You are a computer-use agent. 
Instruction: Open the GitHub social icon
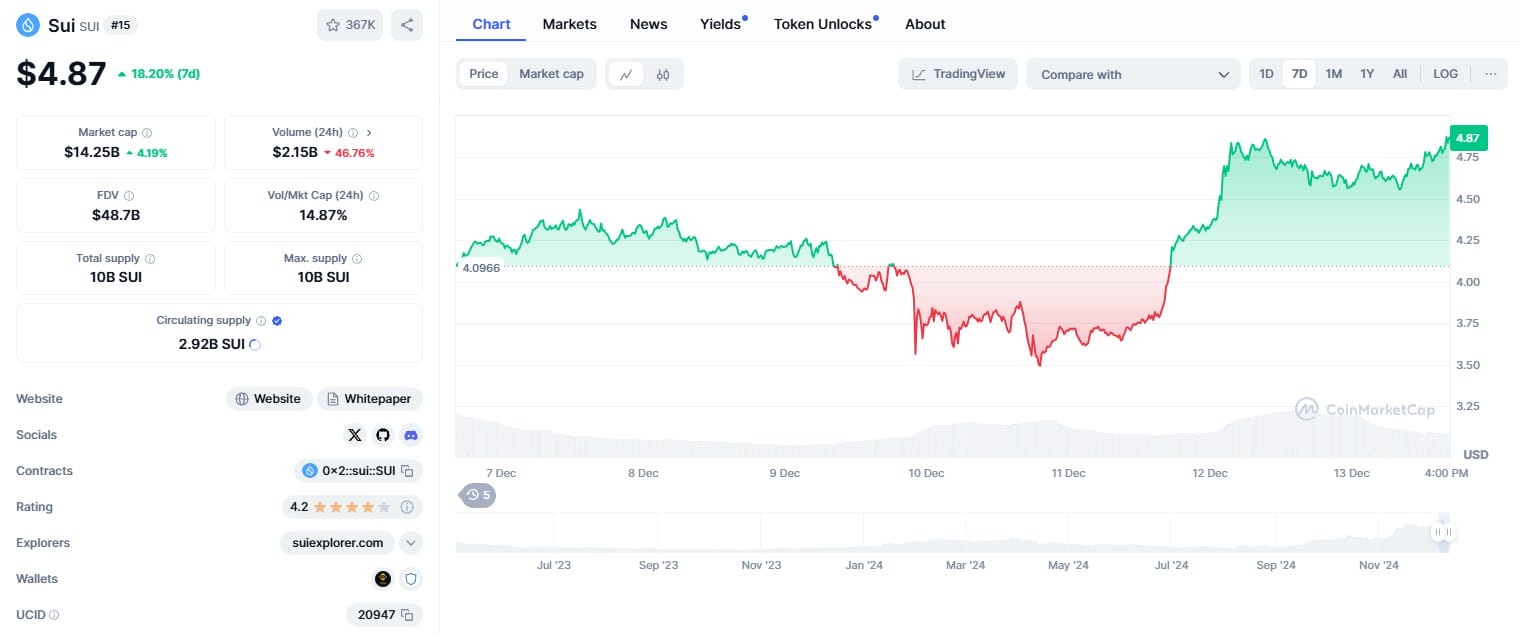point(383,435)
